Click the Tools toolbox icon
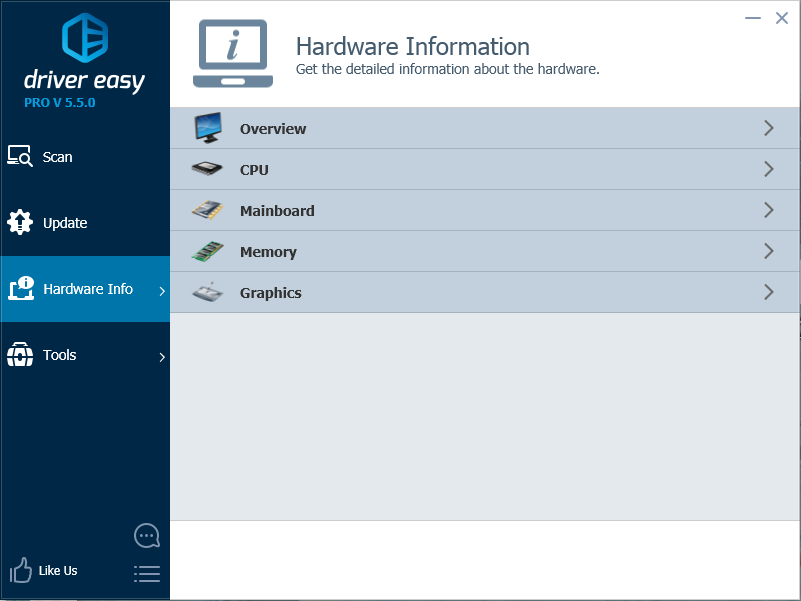 pyautogui.click(x=20, y=355)
